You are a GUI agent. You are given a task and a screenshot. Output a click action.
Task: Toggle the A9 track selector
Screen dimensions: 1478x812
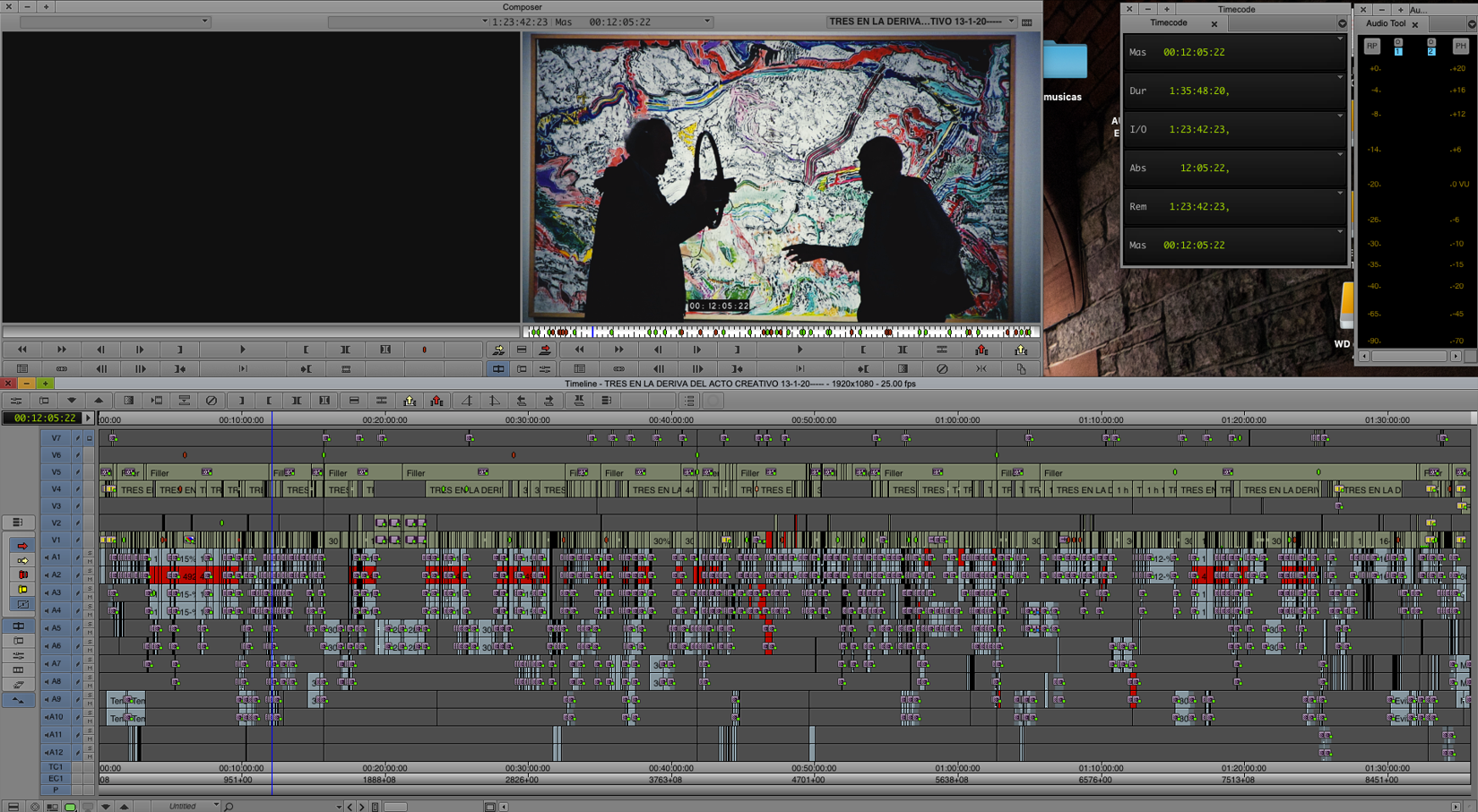coord(56,699)
